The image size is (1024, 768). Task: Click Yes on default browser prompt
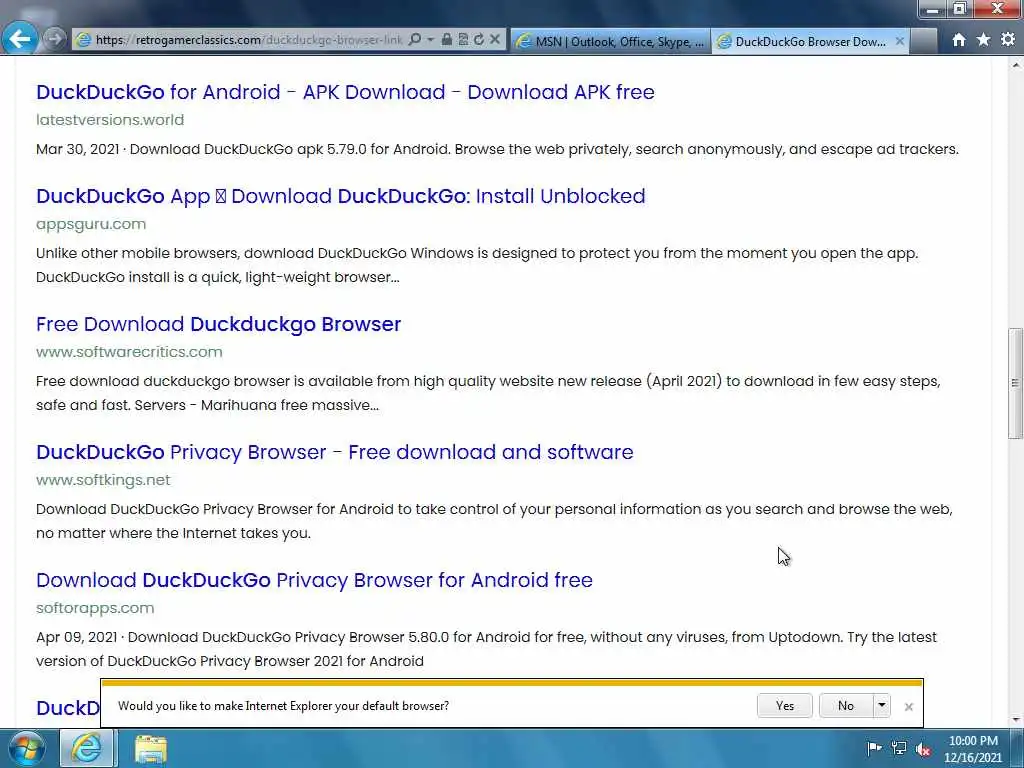785,706
